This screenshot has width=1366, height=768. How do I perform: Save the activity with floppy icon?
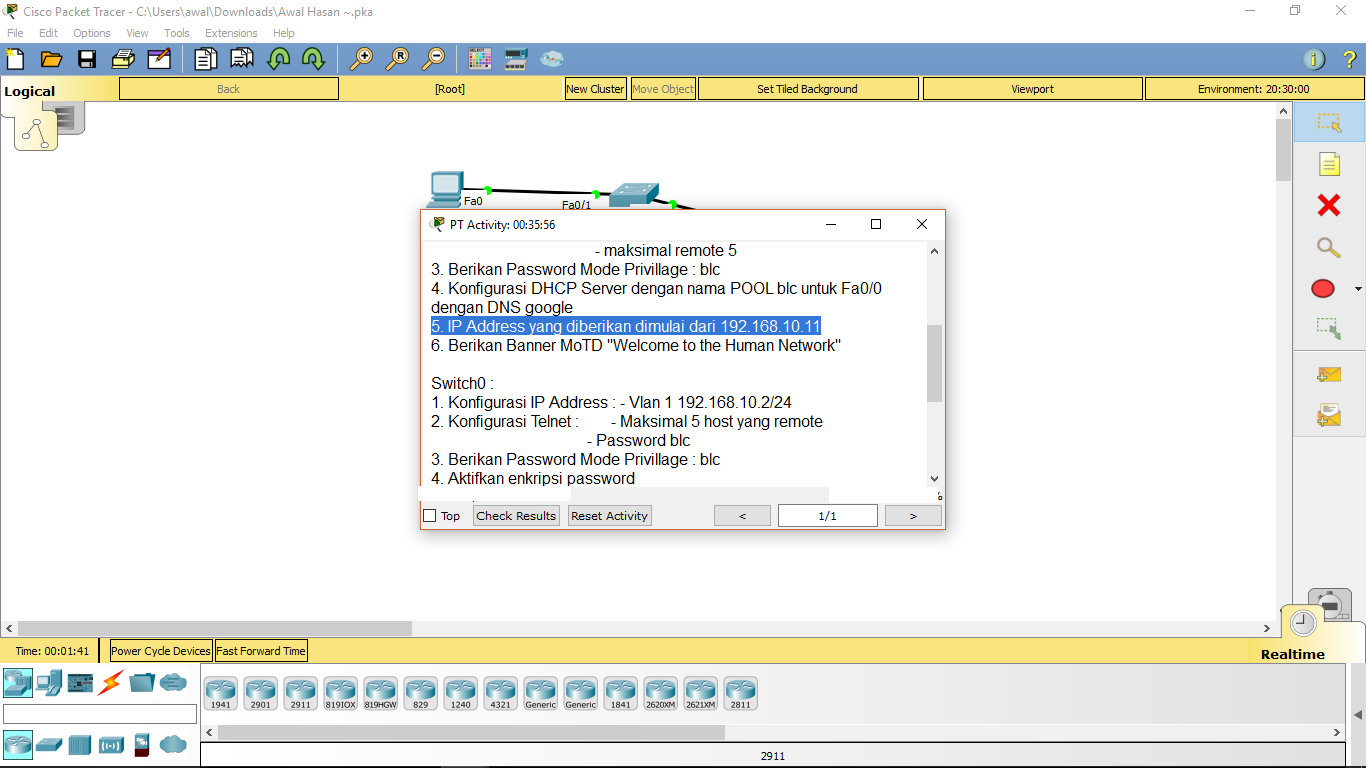coord(87,59)
